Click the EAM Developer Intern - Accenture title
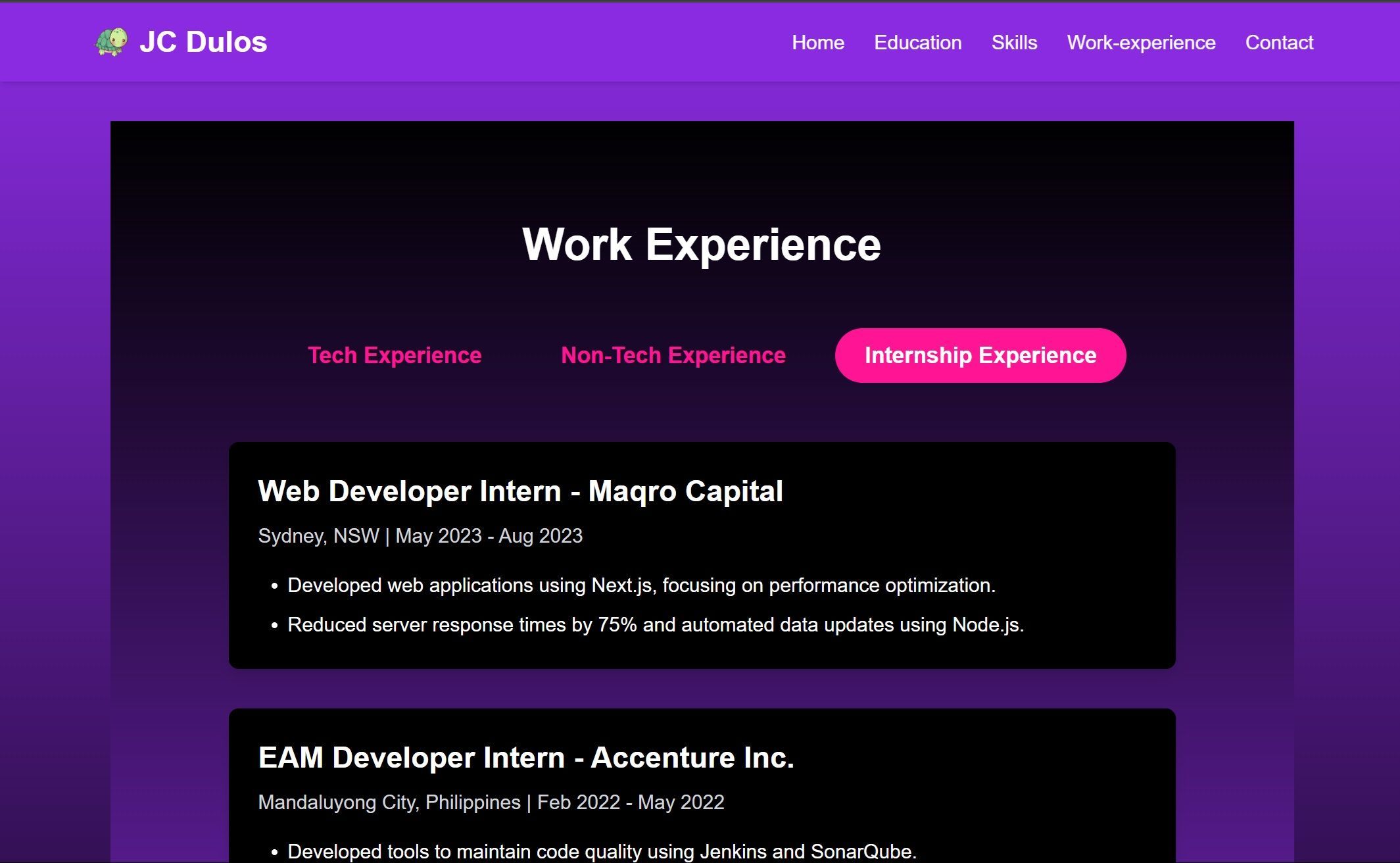 [526, 758]
